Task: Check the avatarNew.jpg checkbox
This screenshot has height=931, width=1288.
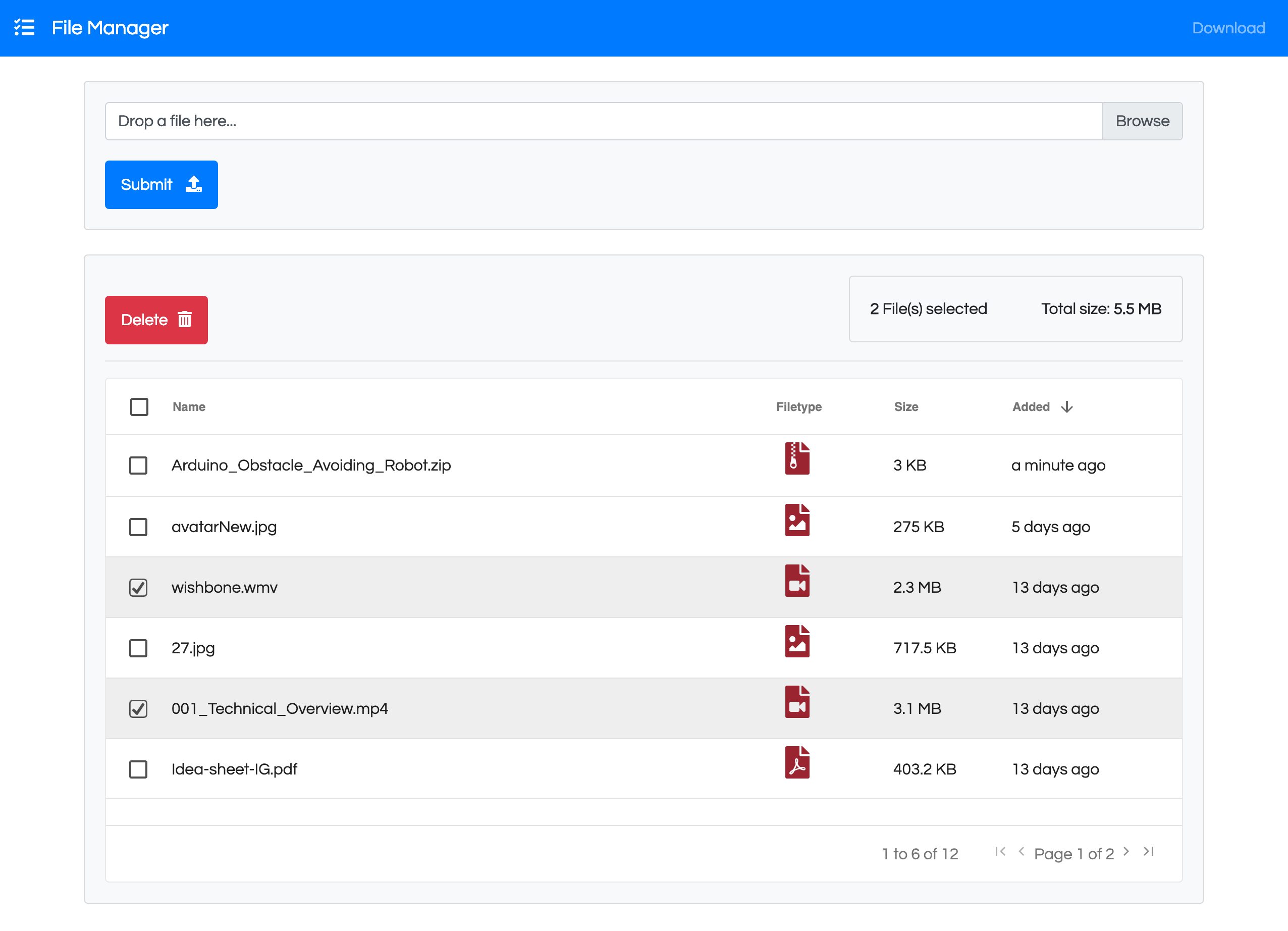Action: [x=138, y=527]
